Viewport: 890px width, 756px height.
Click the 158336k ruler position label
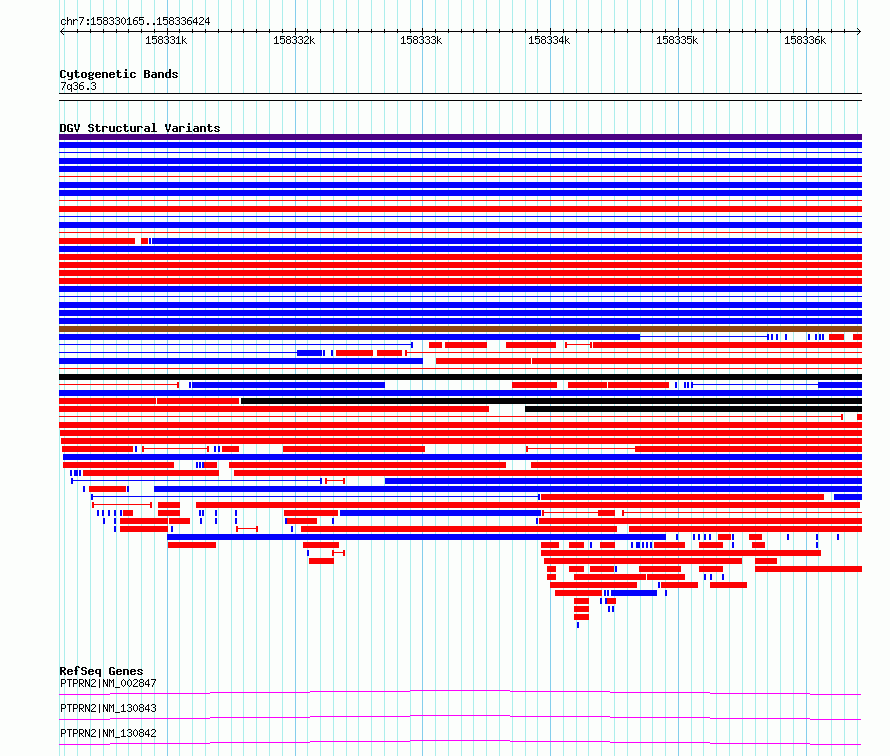[805, 40]
